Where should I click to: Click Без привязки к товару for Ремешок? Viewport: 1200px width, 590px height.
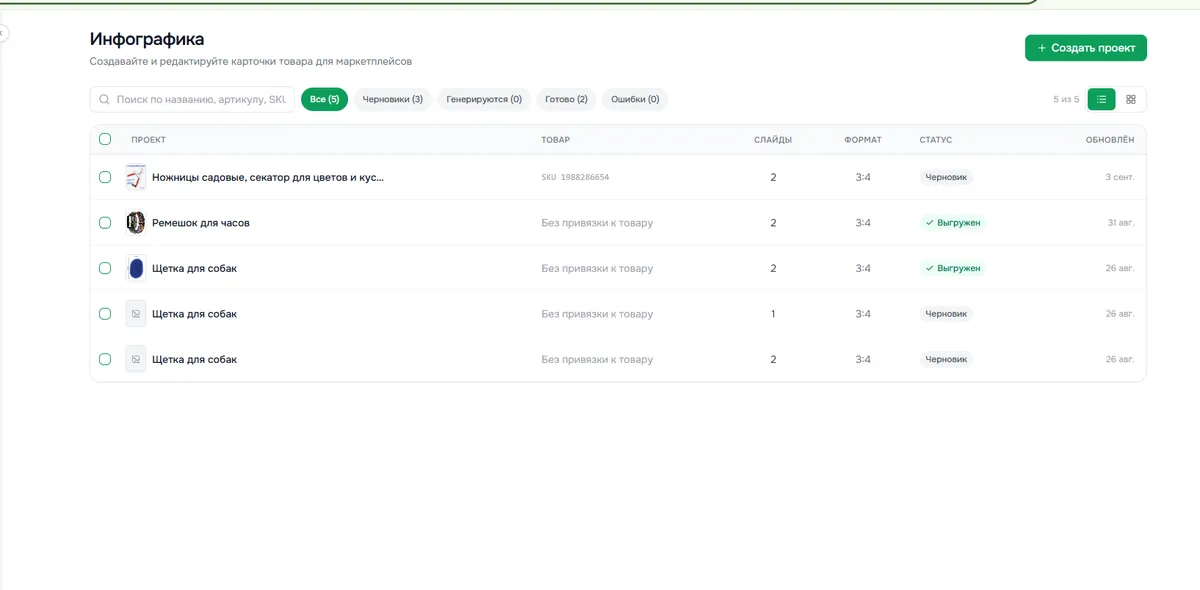(x=597, y=223)
